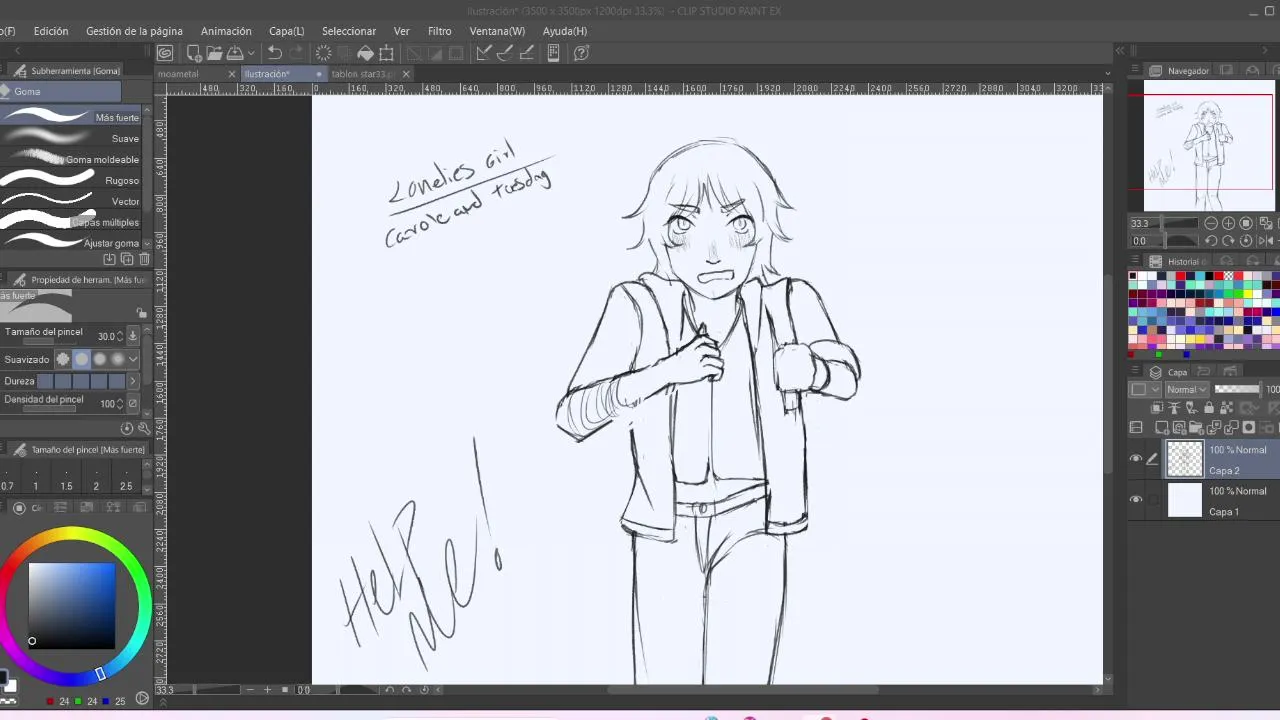Select the Vector eraser subtool
The image size is (1280, 720).
point(71,201)
